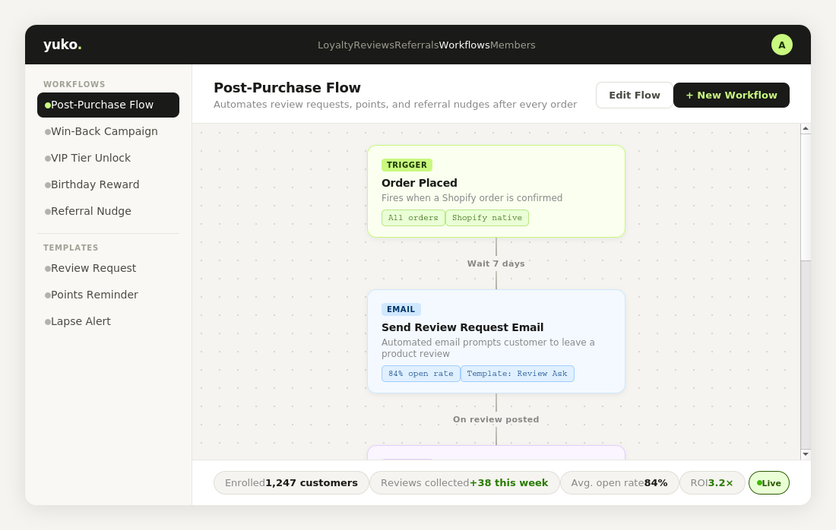Toggle the Live status badge

coord(769,483)
